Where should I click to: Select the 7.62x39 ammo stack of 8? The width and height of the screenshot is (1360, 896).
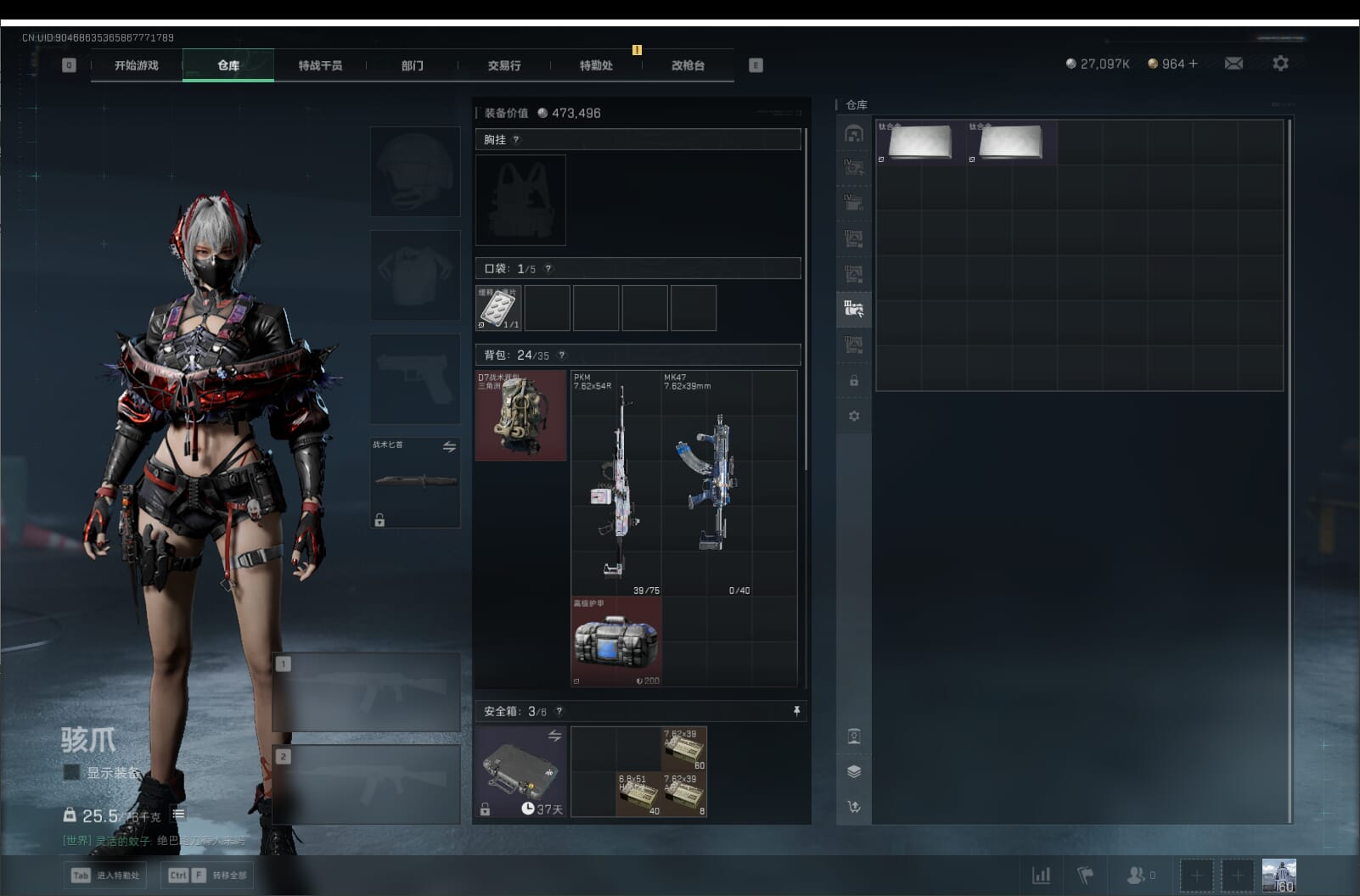click(684, 794)
